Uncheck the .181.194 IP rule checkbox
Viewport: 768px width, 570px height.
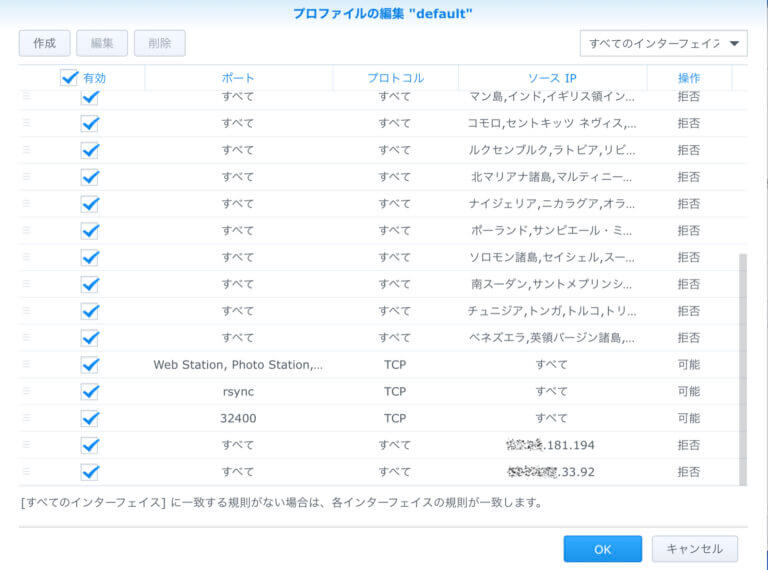[90, 445]
